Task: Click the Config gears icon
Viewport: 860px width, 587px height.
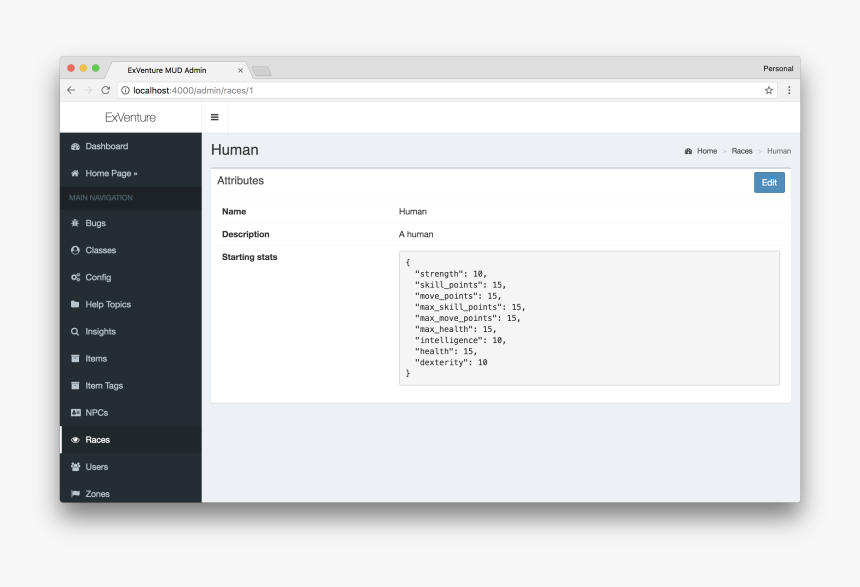Action: (75, 277)
